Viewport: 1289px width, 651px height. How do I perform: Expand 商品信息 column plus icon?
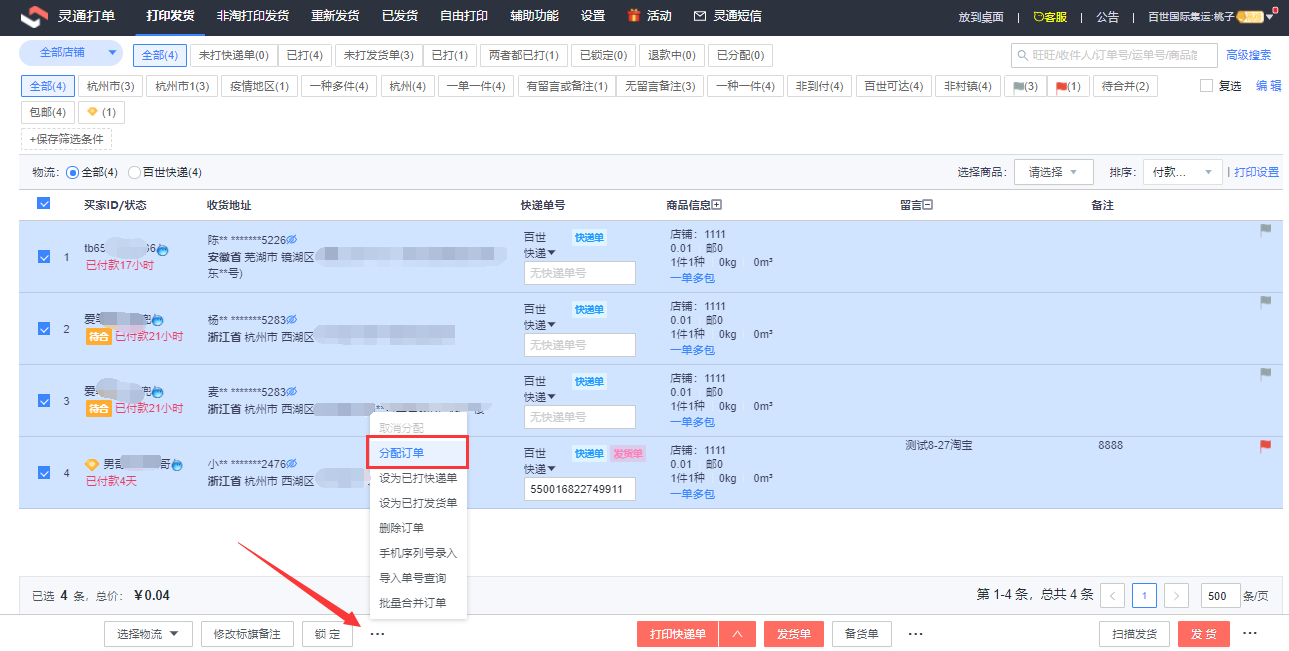pyautogui.click(x=716, y=205)
